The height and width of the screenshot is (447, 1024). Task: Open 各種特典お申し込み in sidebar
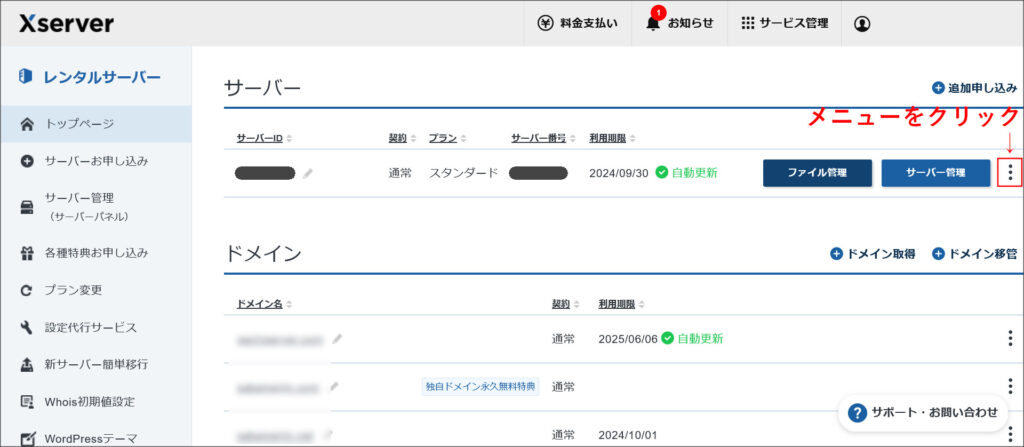click(96, 252)
